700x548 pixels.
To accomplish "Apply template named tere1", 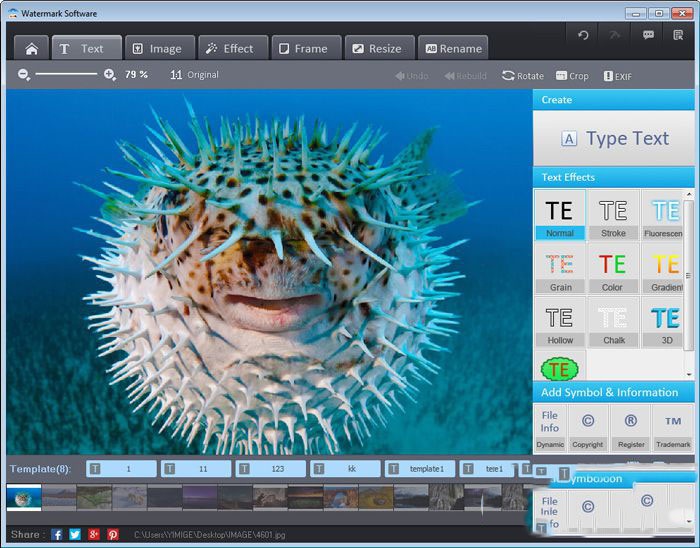I will pos(488,469).
